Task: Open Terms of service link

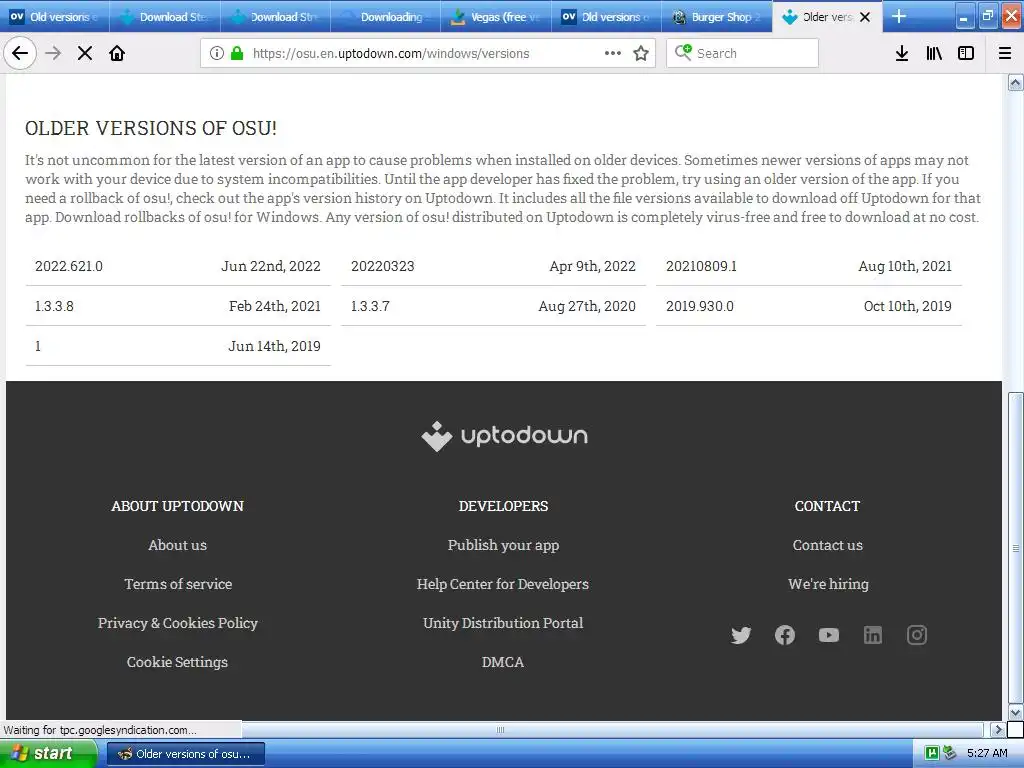Action: pyautogui.click(x=178, y=584)
